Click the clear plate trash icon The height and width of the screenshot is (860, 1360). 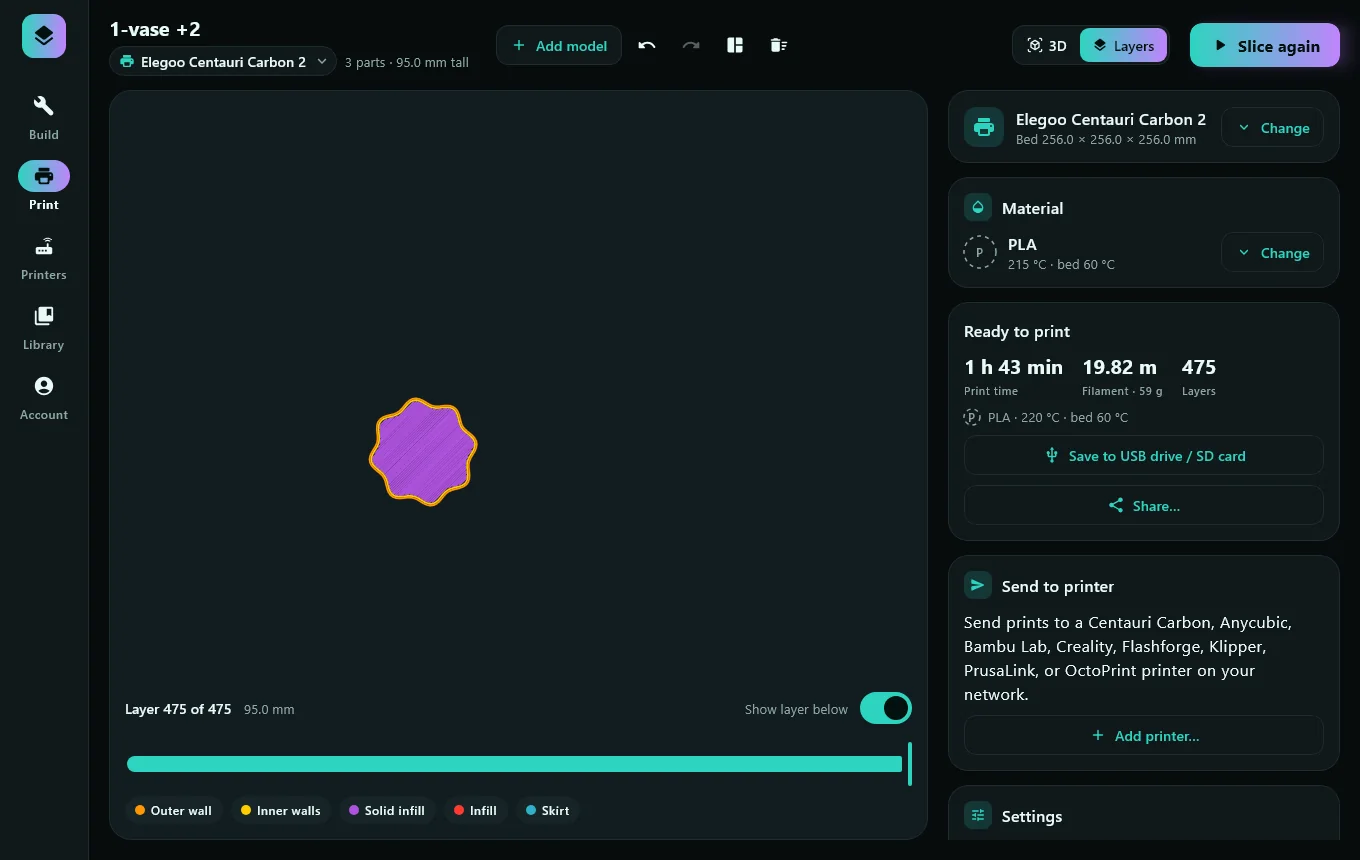[x=779, y=45]
